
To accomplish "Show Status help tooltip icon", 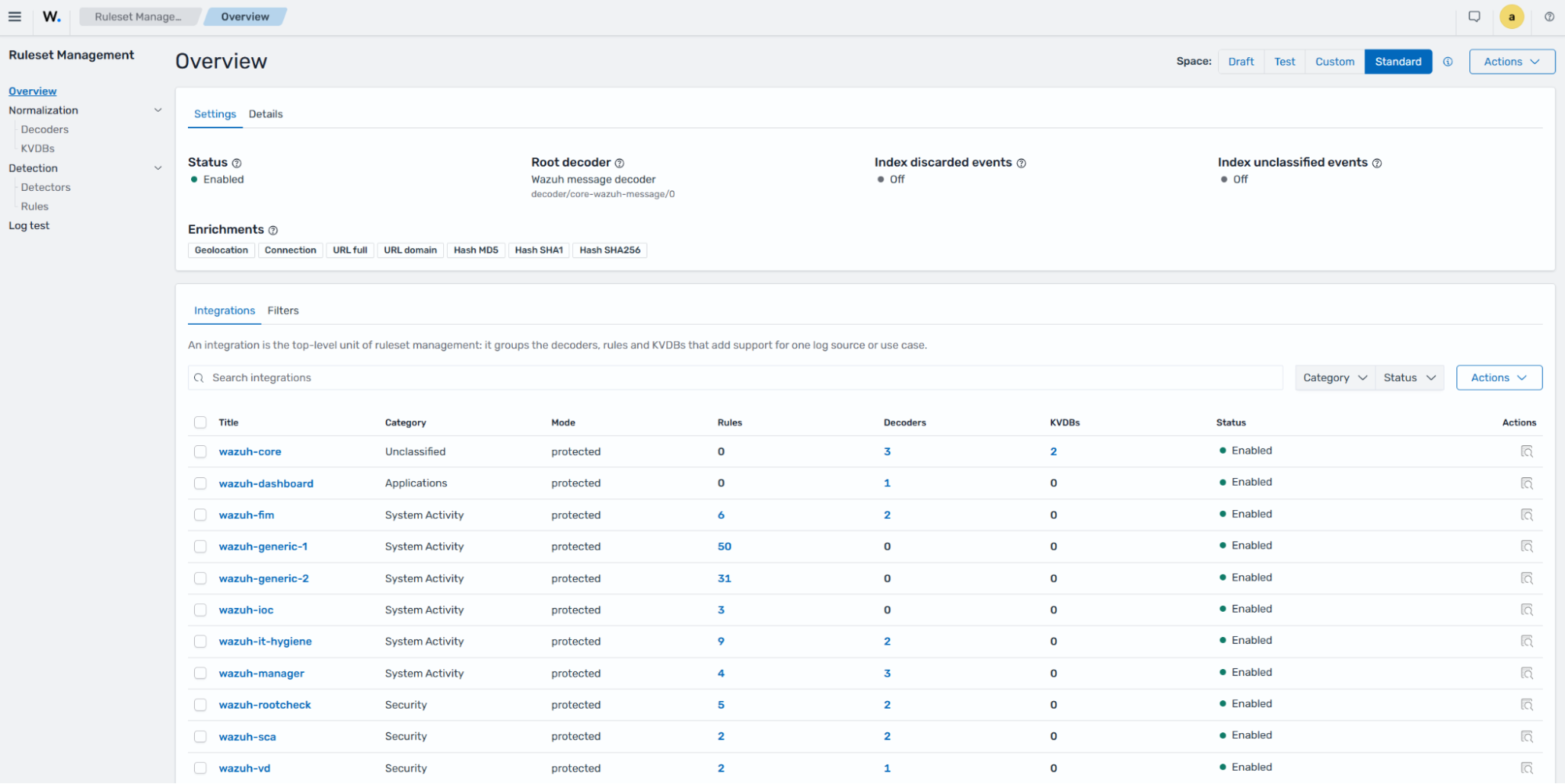I will 236,163.
